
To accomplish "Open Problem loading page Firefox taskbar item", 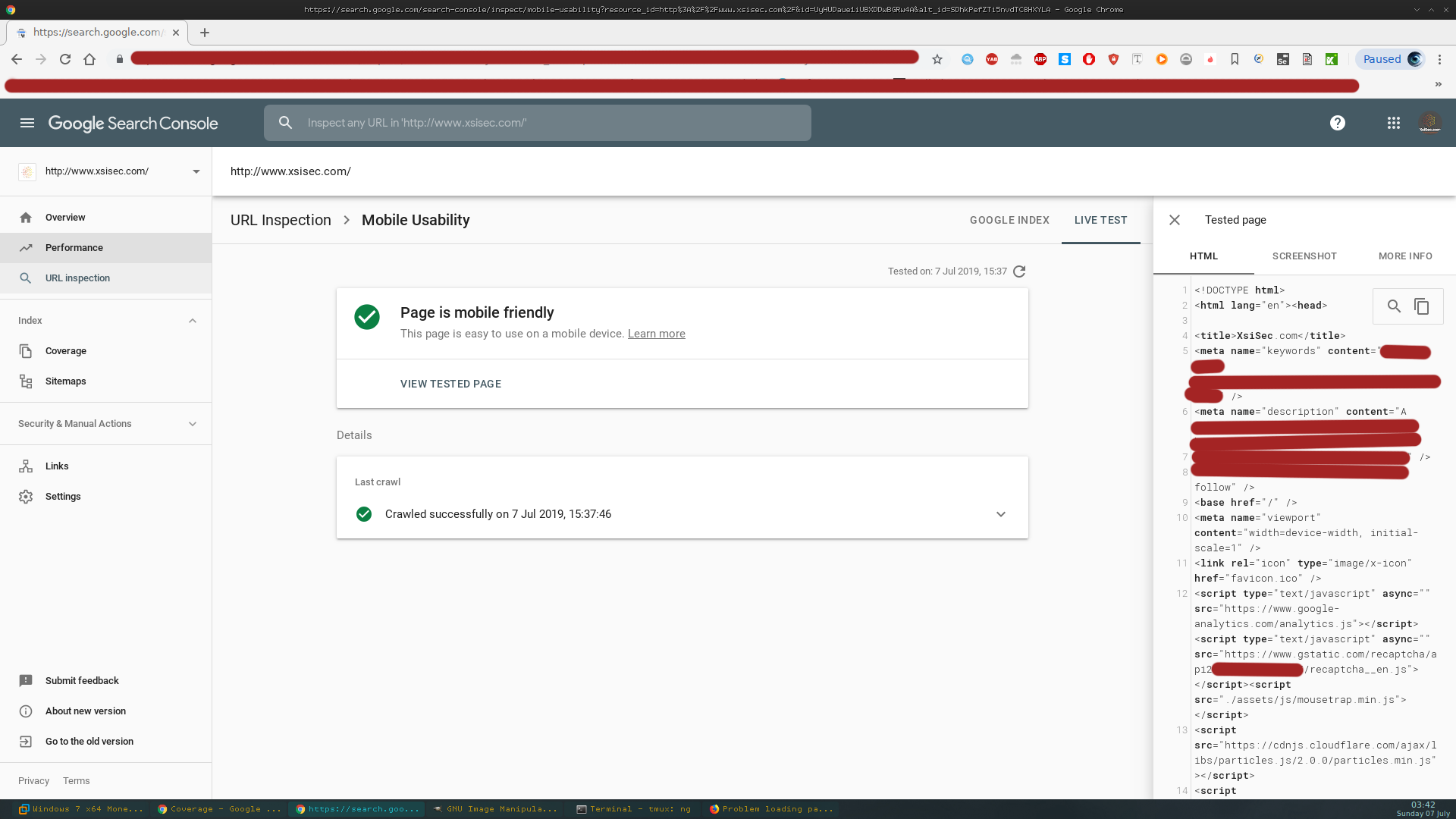I will click(x=771, y=809).
